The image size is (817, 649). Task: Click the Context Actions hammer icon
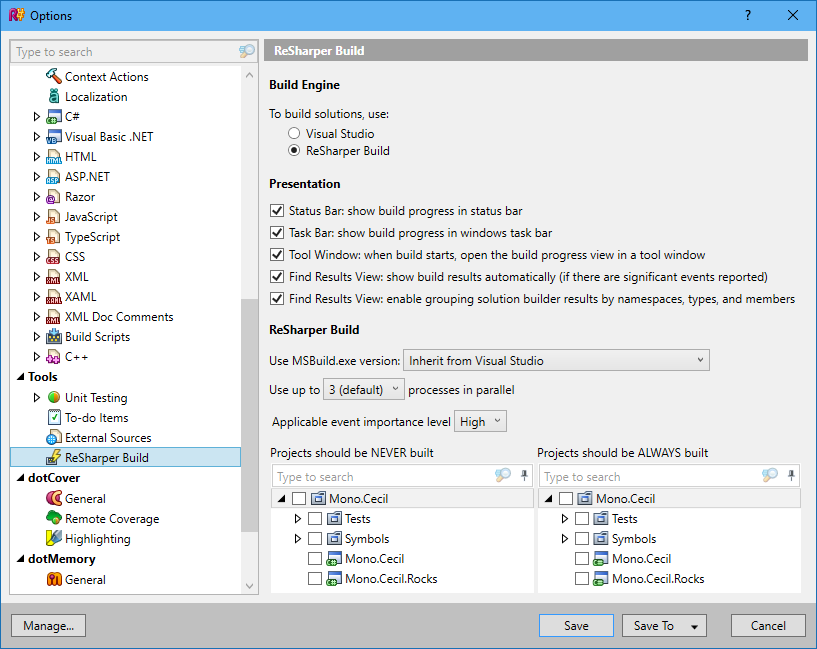(54, 76)
